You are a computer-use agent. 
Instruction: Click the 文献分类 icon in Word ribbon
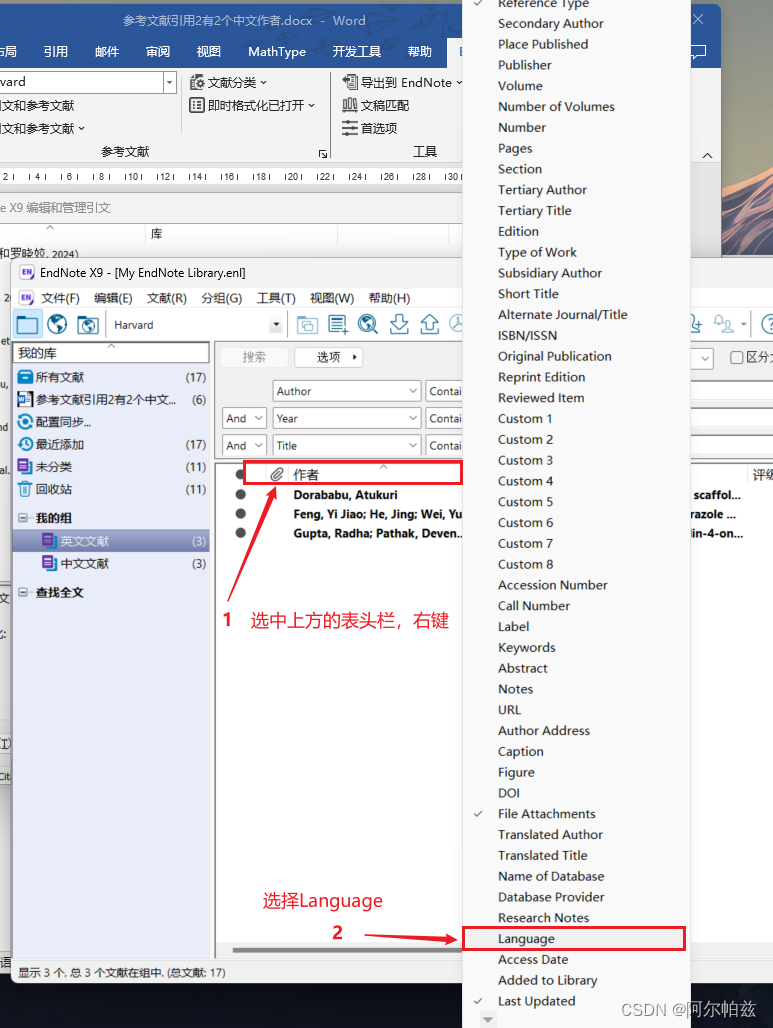coord(197,83)
